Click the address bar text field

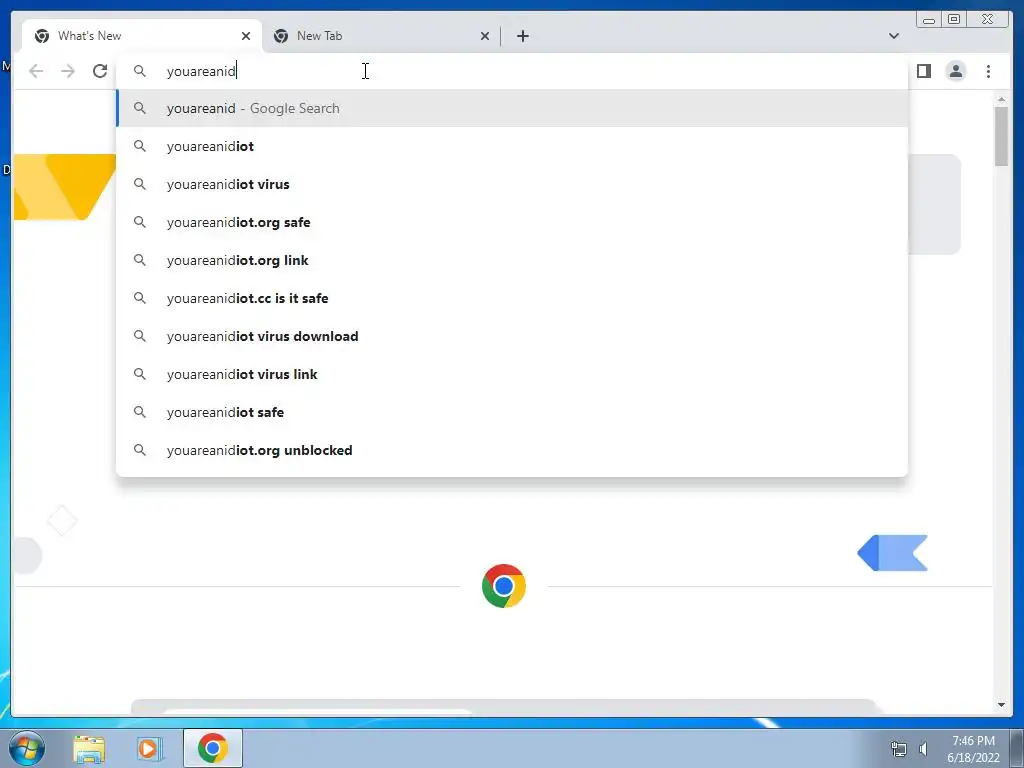coord(512,71)
